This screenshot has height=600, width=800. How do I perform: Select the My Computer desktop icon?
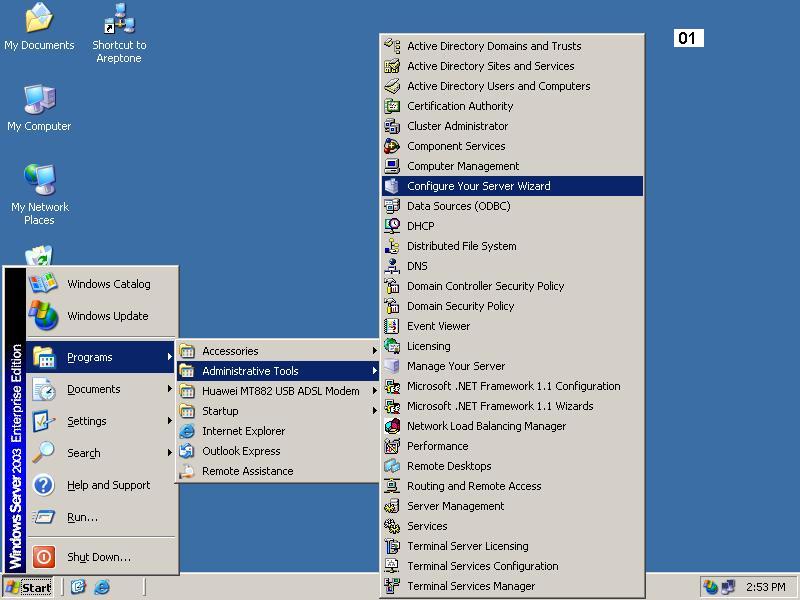[39, 108]
